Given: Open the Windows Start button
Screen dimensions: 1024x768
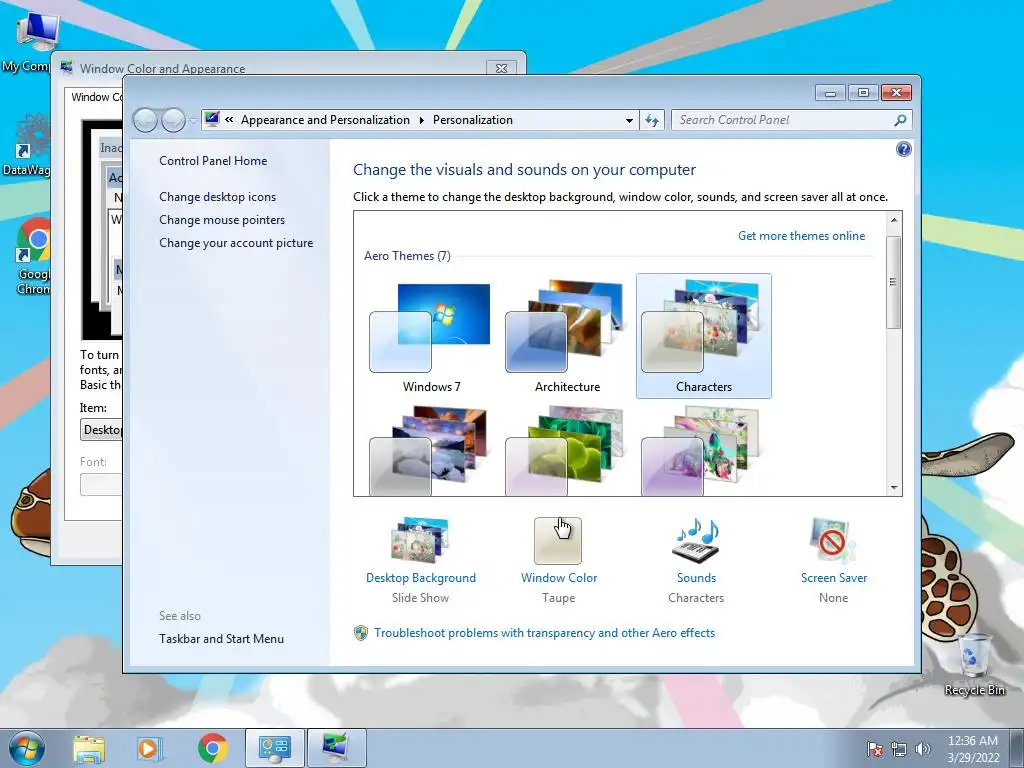Looking at the screenshot, I should (x=27, y=748).
